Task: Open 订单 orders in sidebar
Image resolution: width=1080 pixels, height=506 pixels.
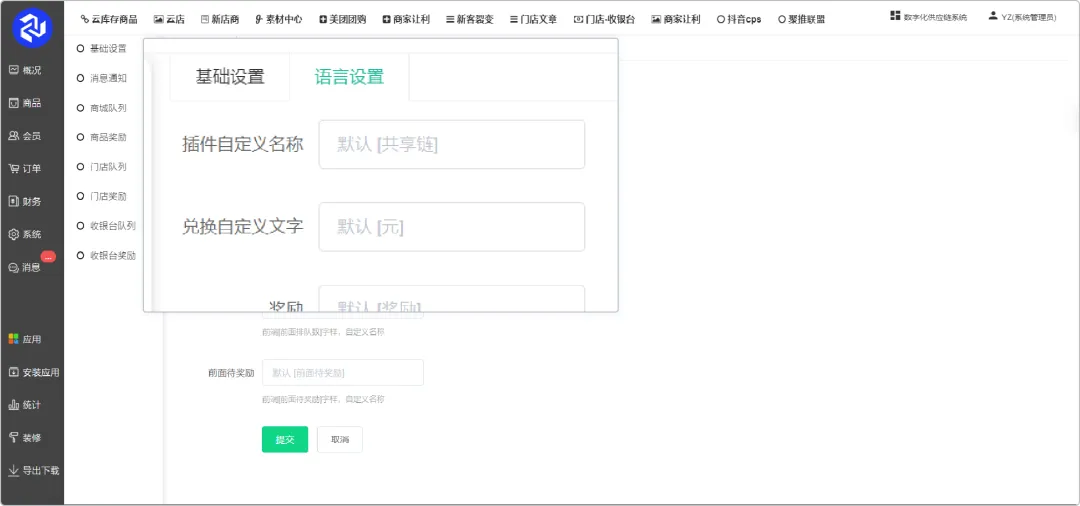Action: pyautogui.click(x=25, y=169)
